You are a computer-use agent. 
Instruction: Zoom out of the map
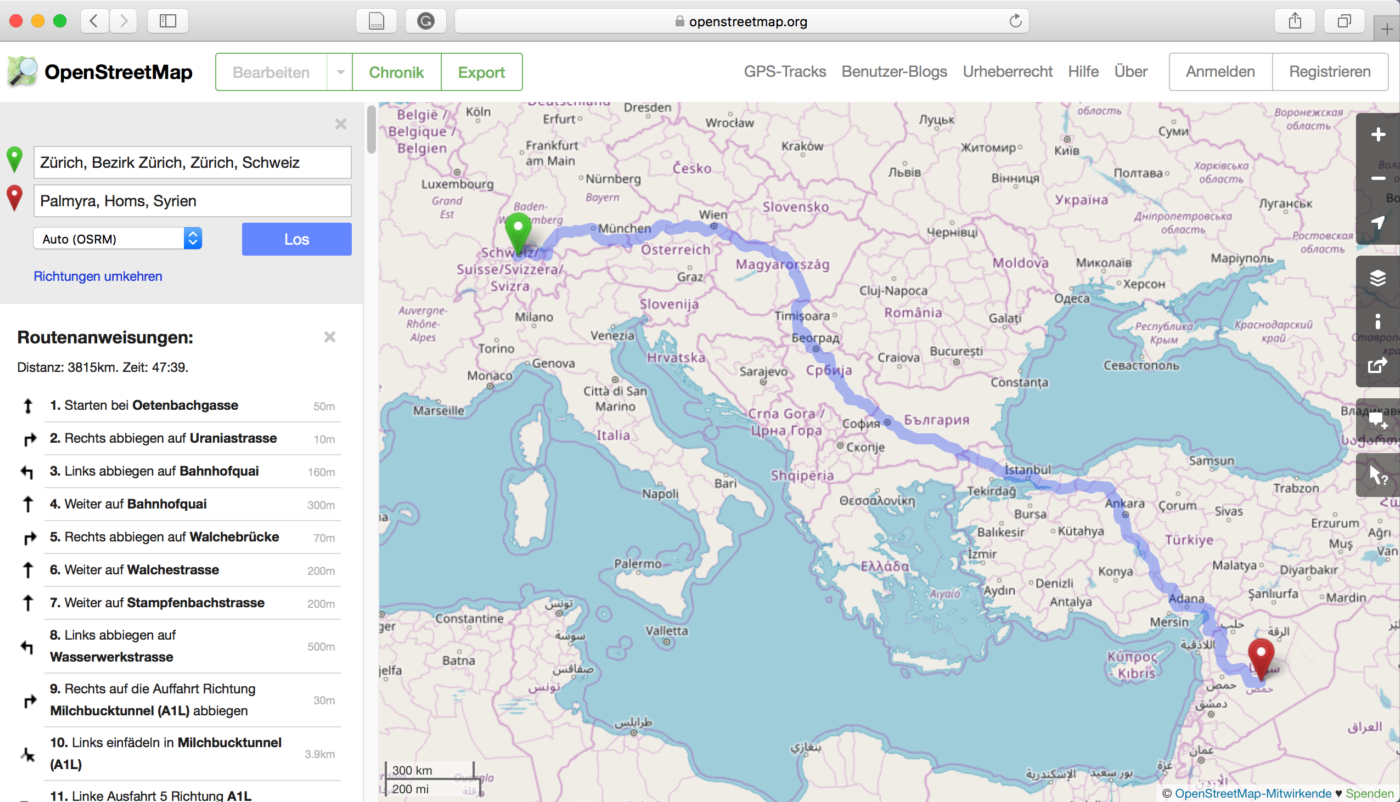[x=1378, y=179]
